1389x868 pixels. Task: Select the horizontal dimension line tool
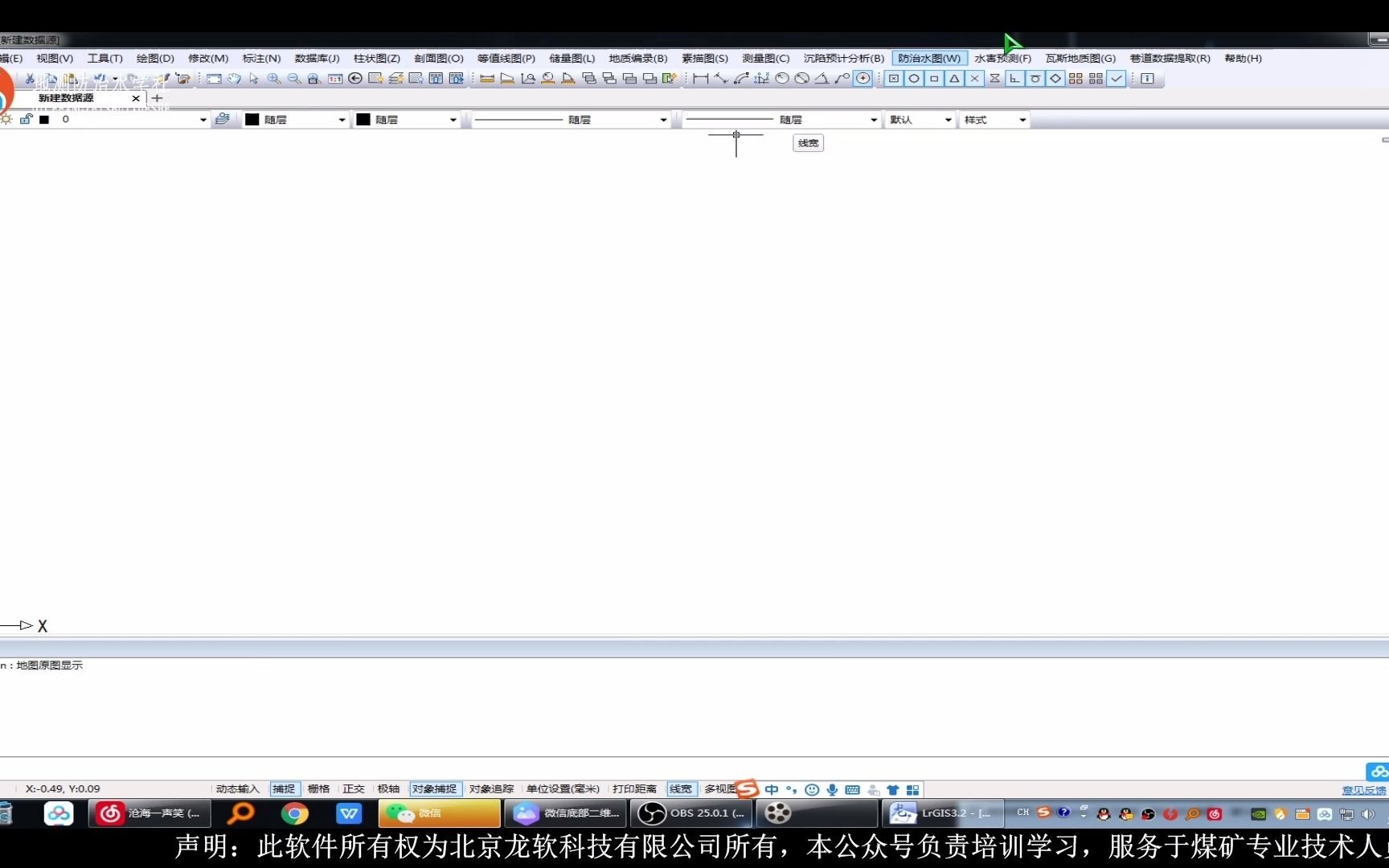pyautogui.click(x=701, y=79)
